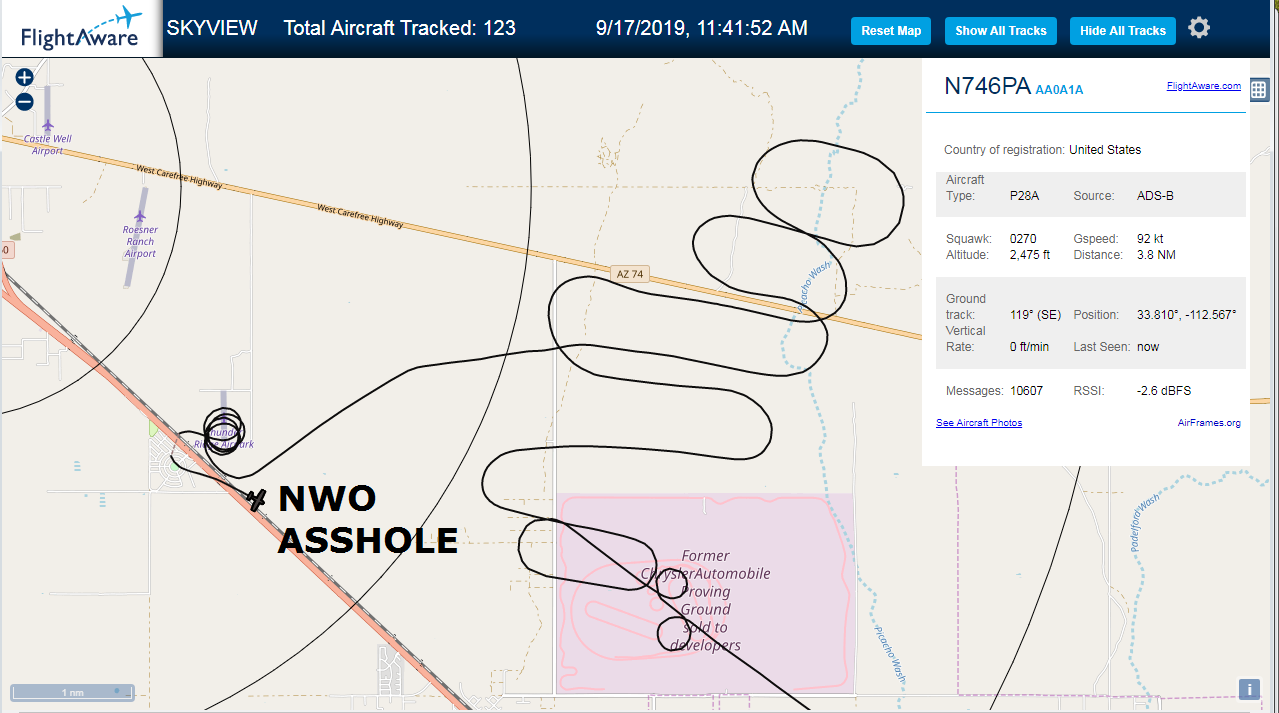The image size is (1279, 713).
Task: Click the Reset Map button
Action: (x=891, y=31)
